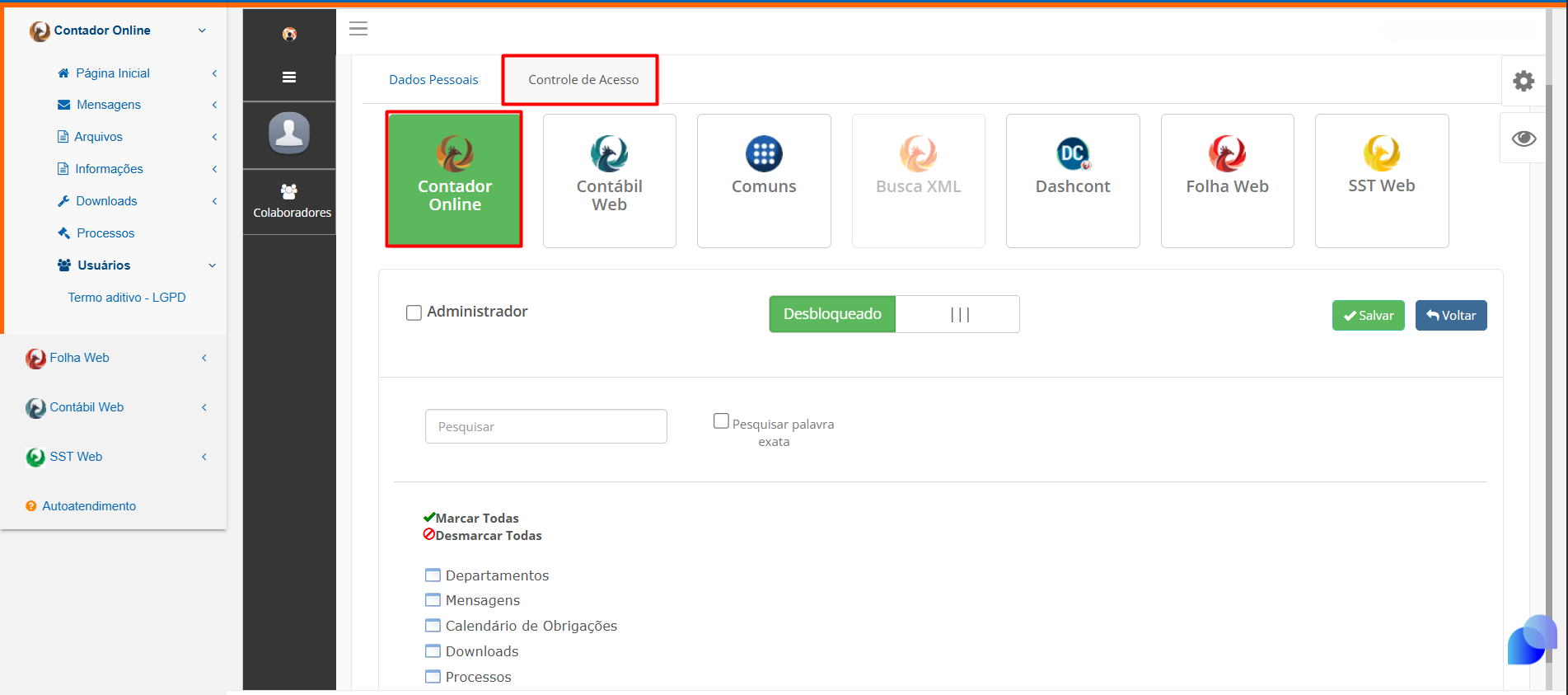The width and height of the screenshot is (1568, 695).
Task: Check the Administrador checkbox
Action: coord(414,312)
